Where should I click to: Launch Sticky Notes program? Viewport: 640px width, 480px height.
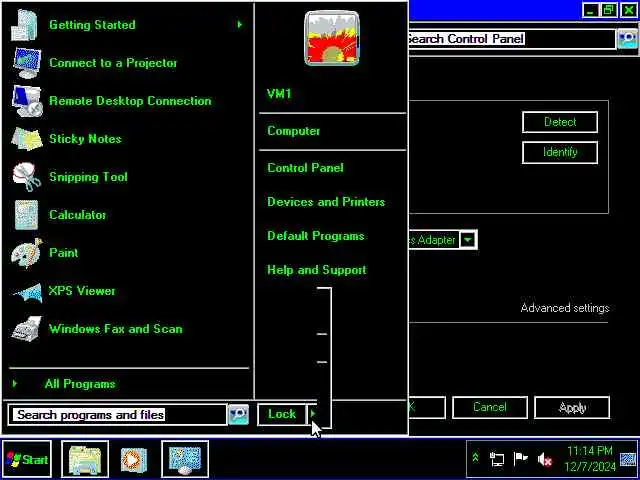pos(85,139)
